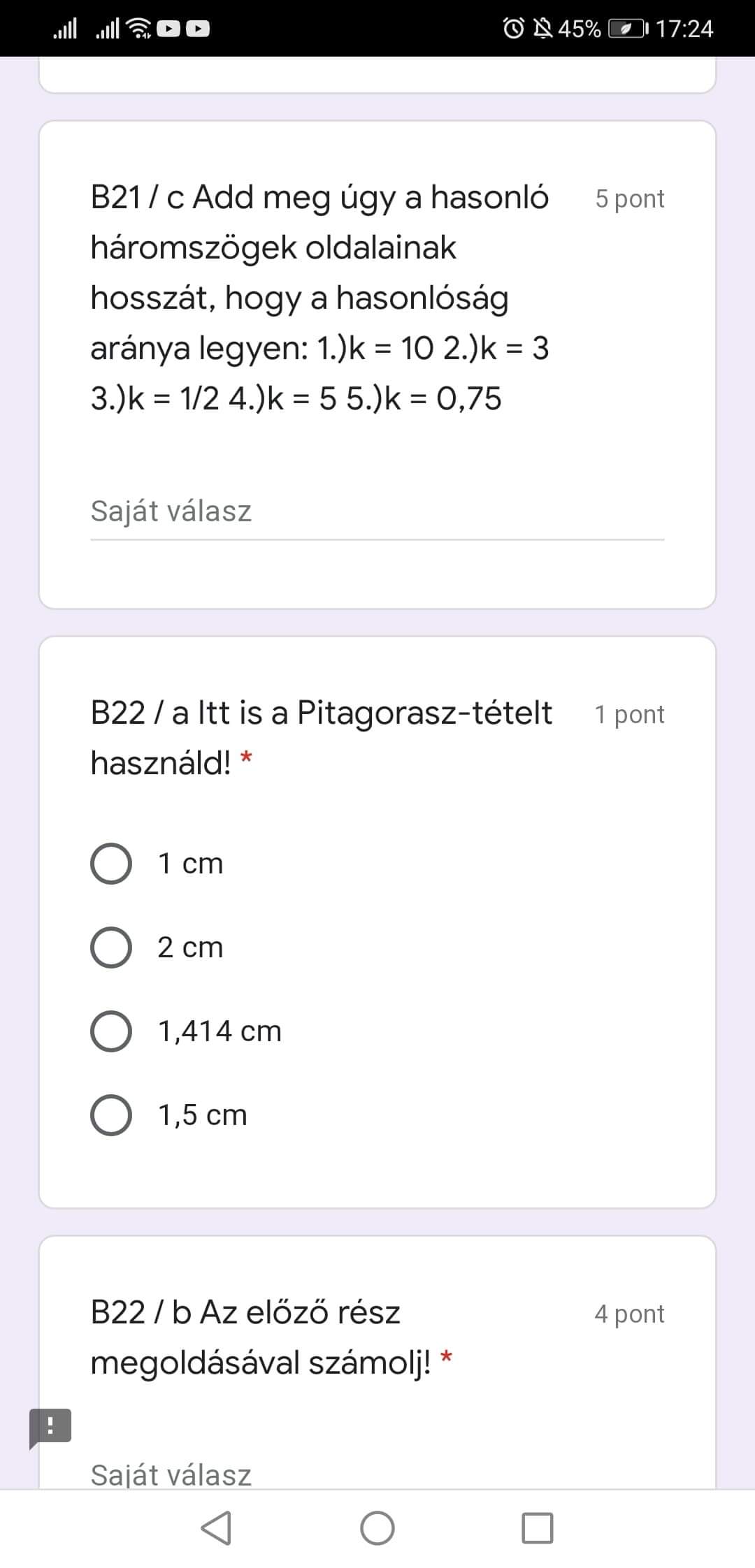The image size is (755, 1568).
Task: Tap the muted notification bell icon
Action: coord(542,29)
